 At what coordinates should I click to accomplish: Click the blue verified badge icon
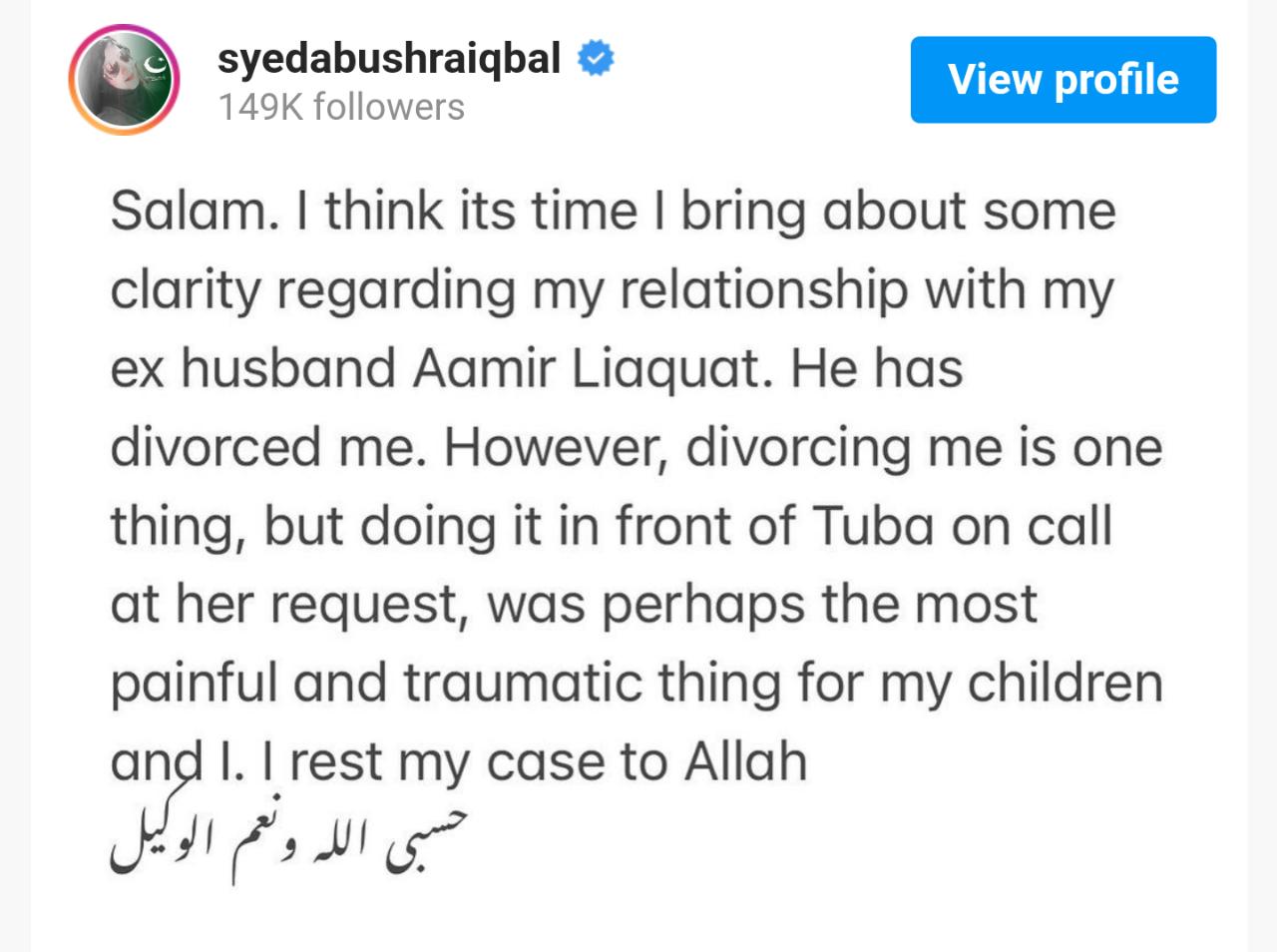pos(596,59)
